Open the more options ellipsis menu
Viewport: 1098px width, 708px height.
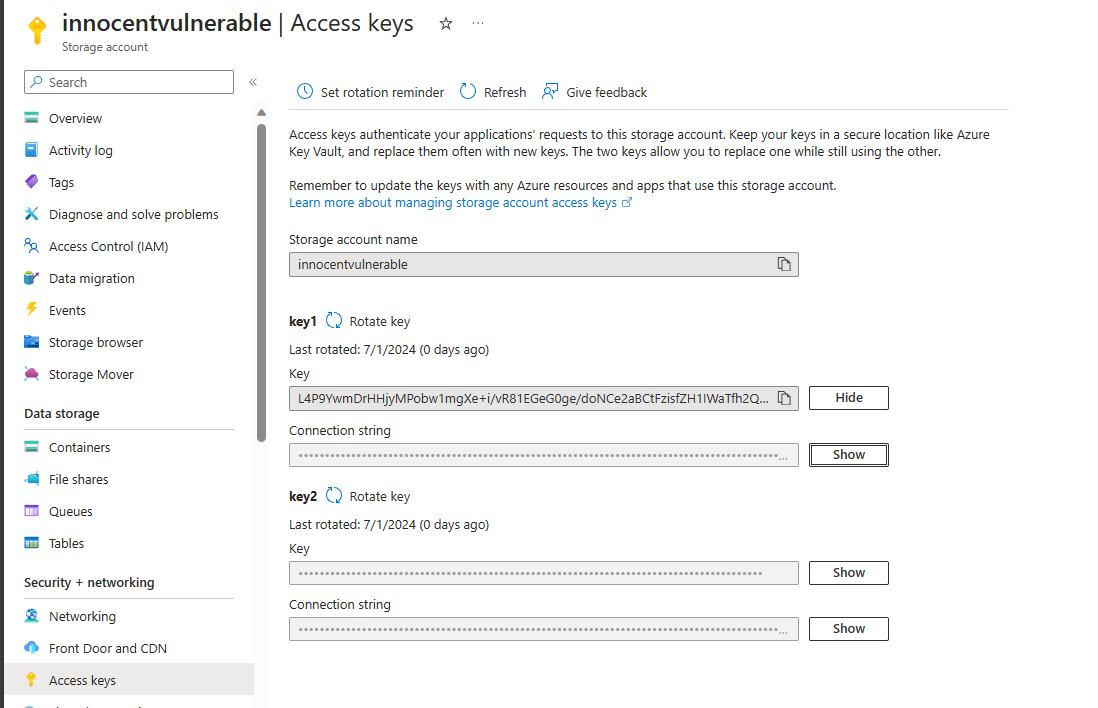tap(478, 24)
